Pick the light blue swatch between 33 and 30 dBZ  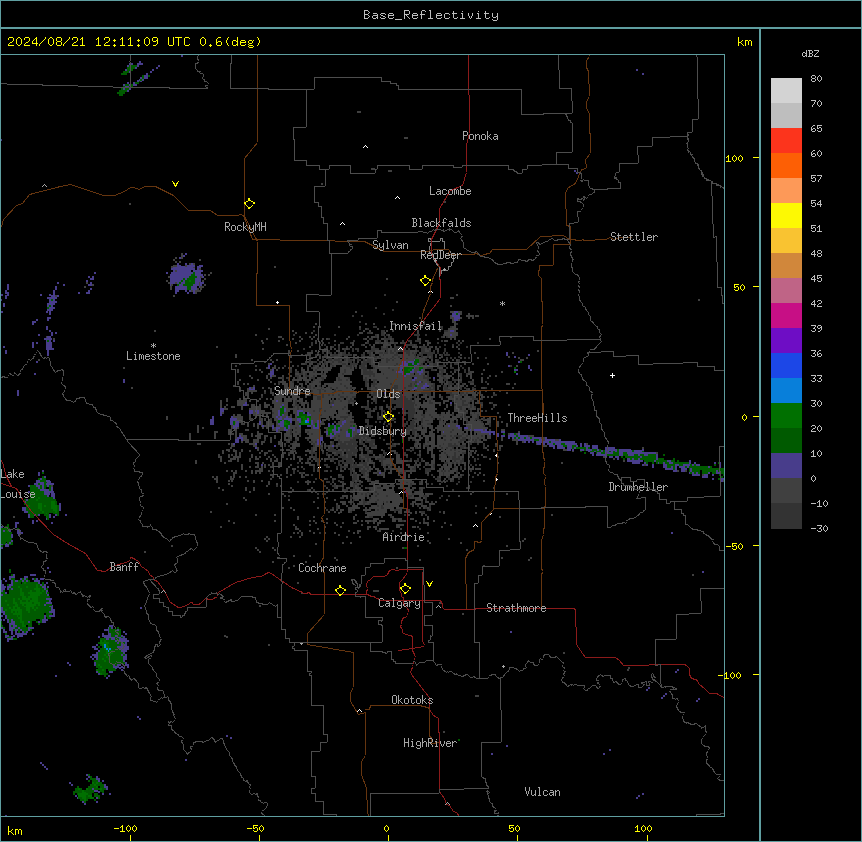(x=786, y=391)
